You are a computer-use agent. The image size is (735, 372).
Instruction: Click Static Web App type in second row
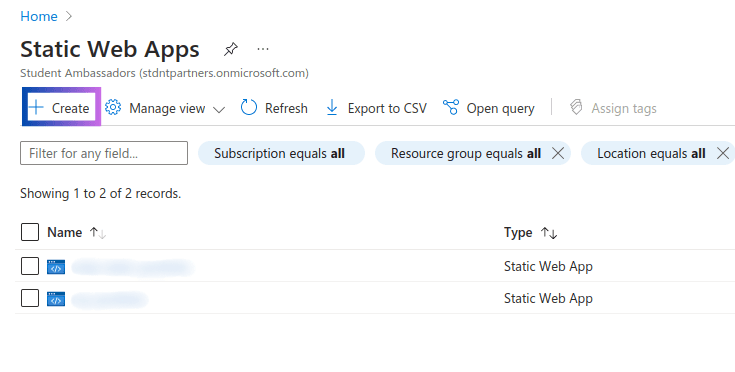point(548,298)
